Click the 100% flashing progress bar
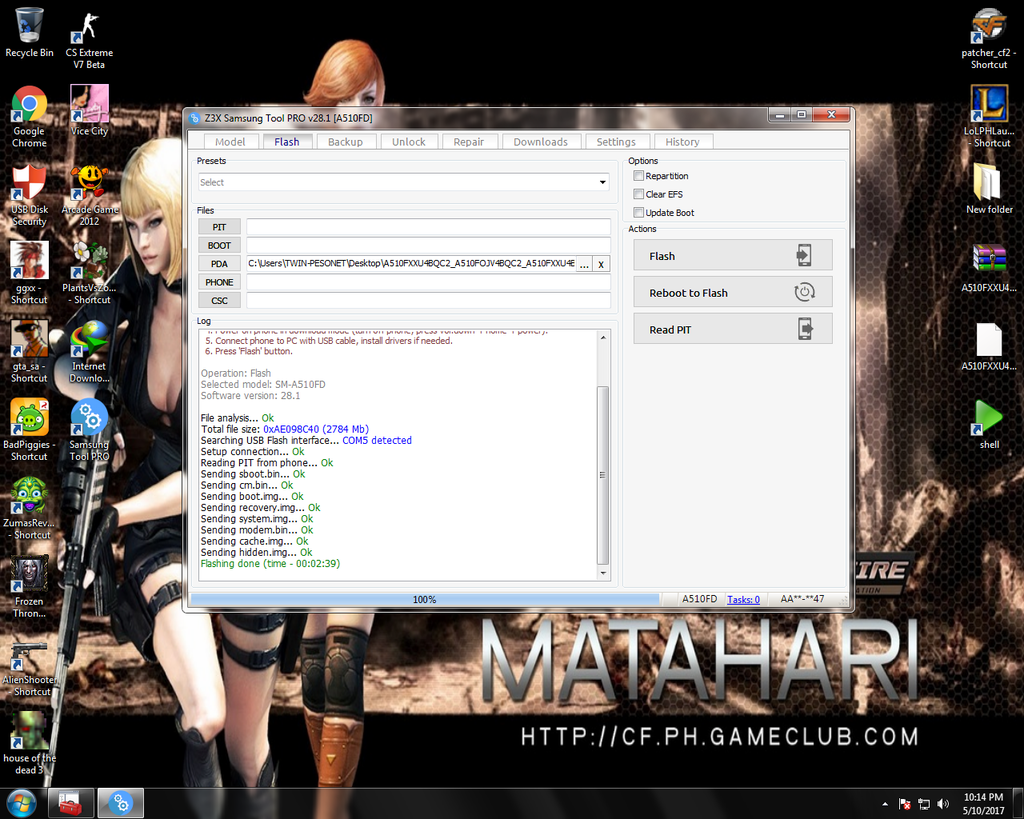Screen dimensions: 1024x819 pos(424,599)
